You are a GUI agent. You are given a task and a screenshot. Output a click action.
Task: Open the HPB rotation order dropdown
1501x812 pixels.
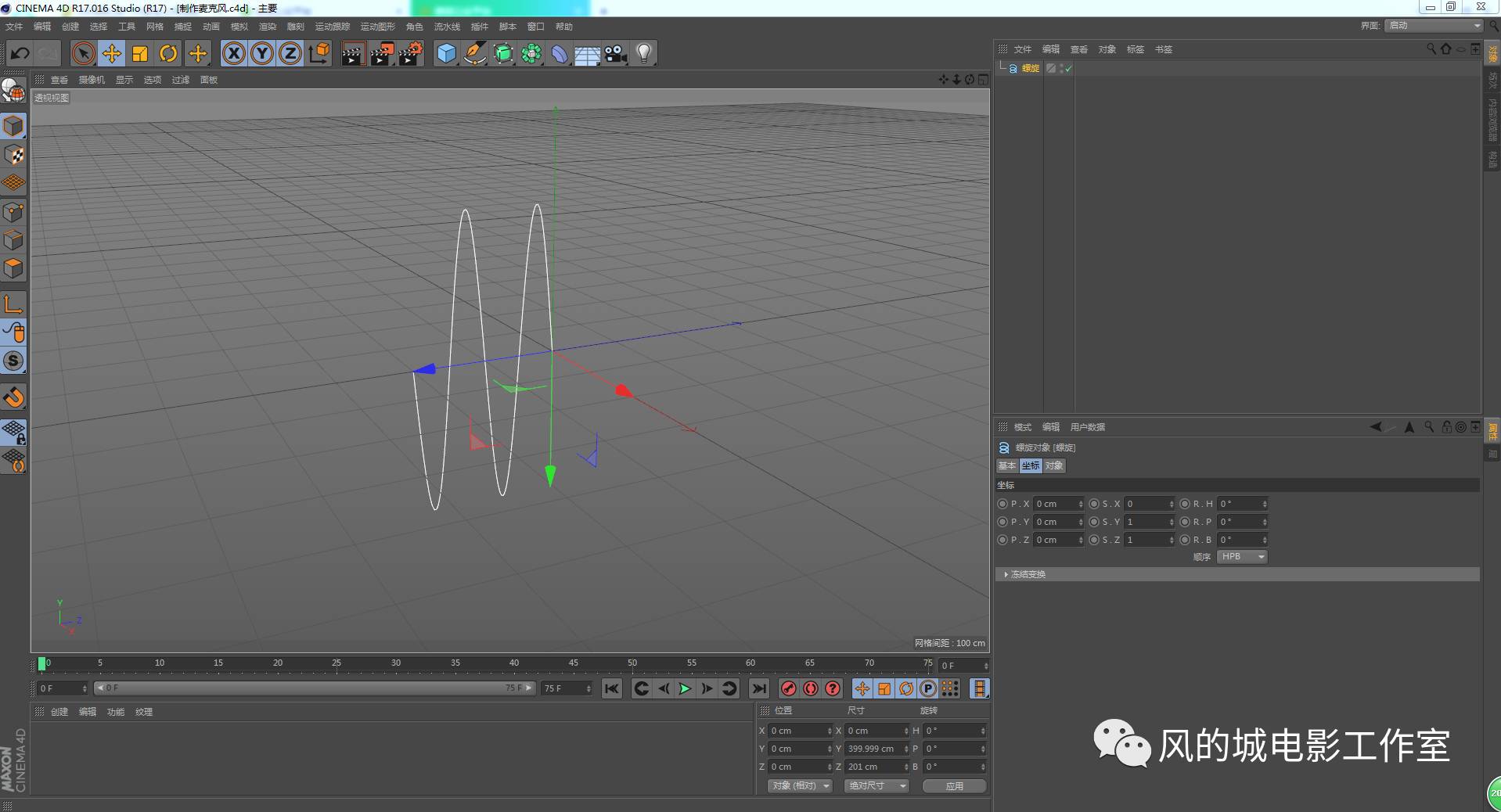click(1241, 556)
